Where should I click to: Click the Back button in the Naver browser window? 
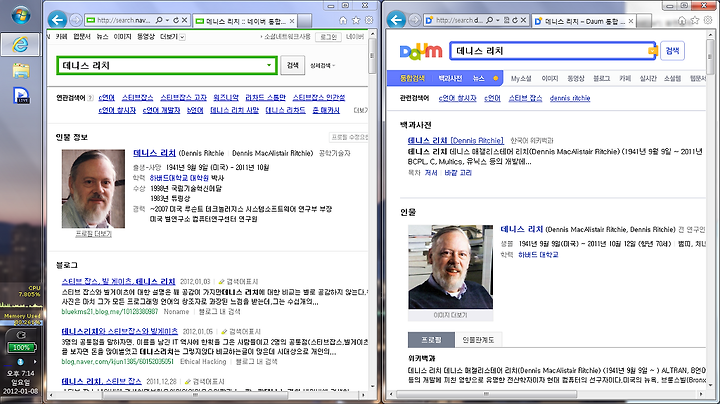[57, 20]
